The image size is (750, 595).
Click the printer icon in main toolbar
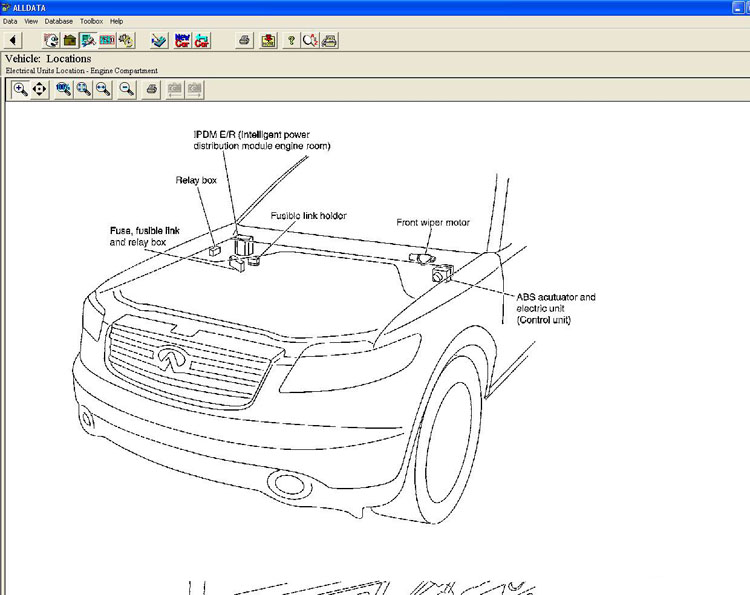(x=243, y=41)
